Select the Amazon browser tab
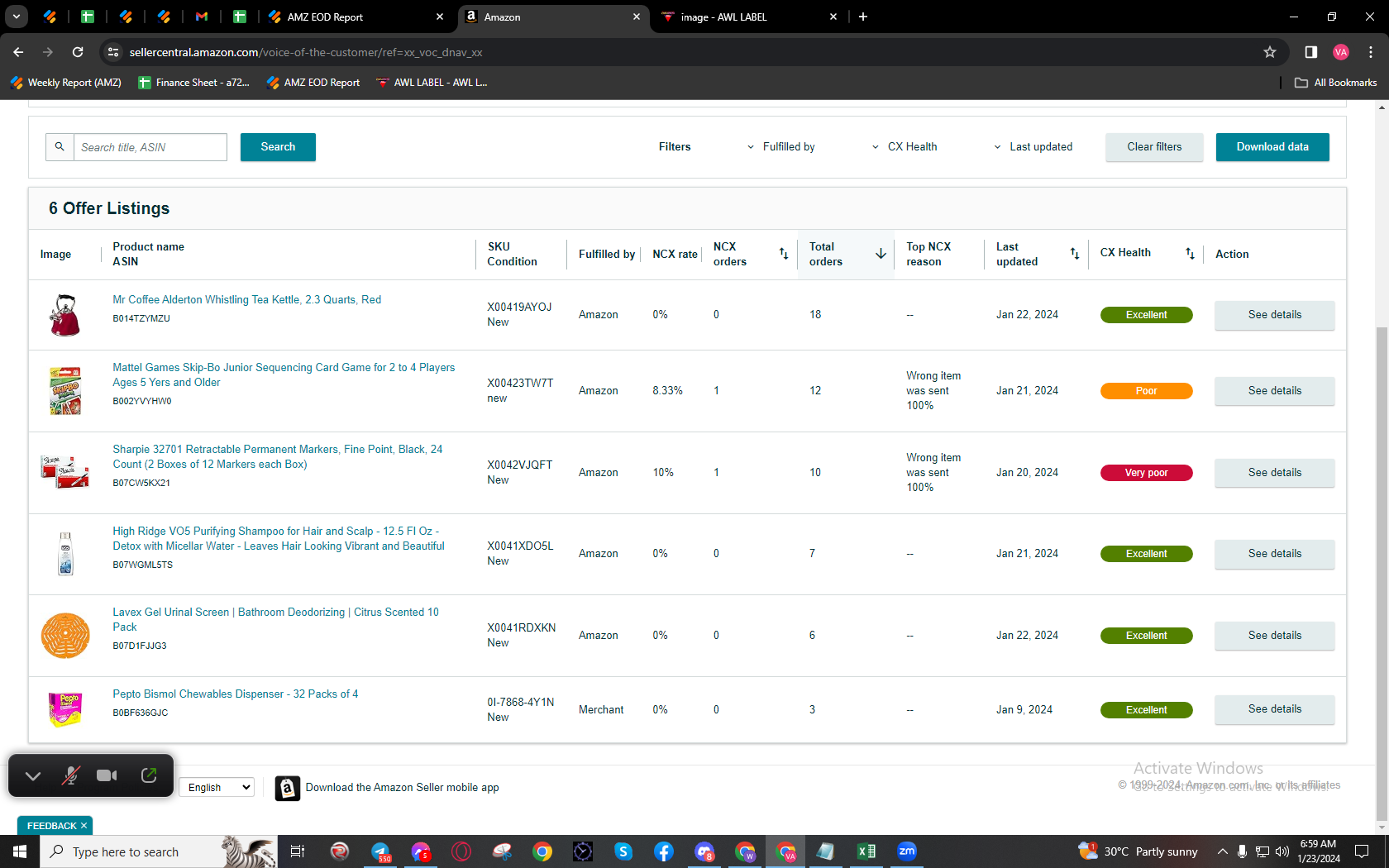Screen dimensions: 1389x868 click(x=551, y=17)
